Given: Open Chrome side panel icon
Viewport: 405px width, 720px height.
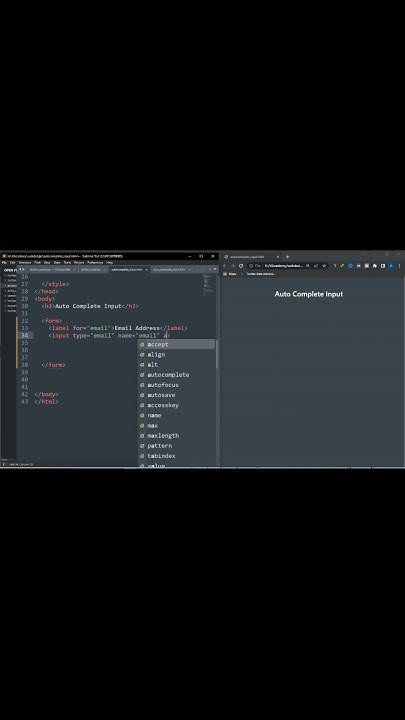Looking at the screenshot, I should click(382, 265).
